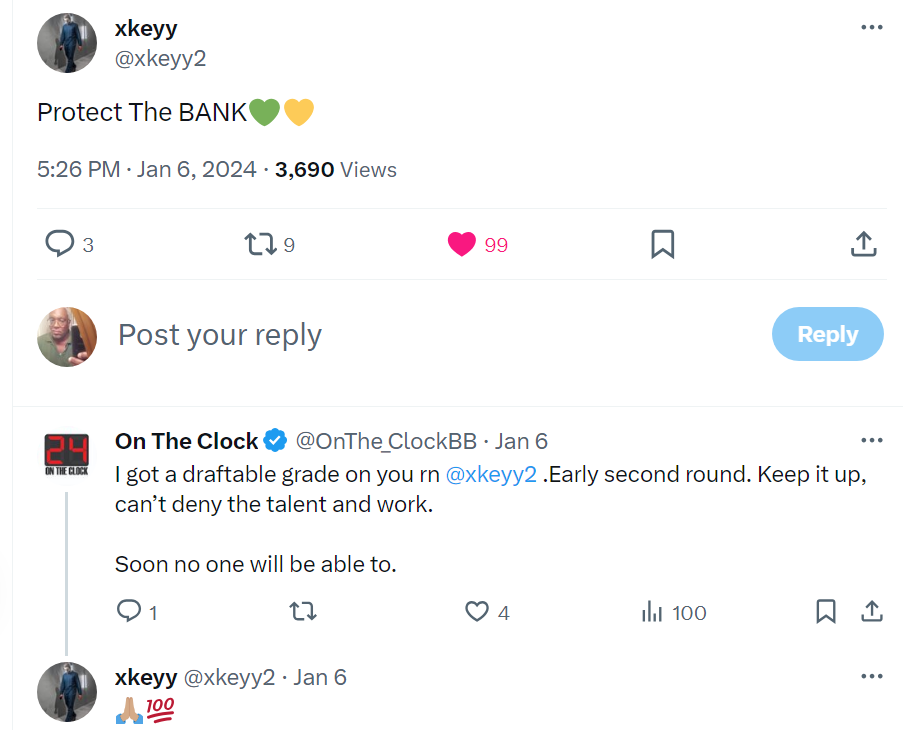The image size is (903, 730).
Task: Unlike the main post with pink heart
Action: (x=462, y=244)
